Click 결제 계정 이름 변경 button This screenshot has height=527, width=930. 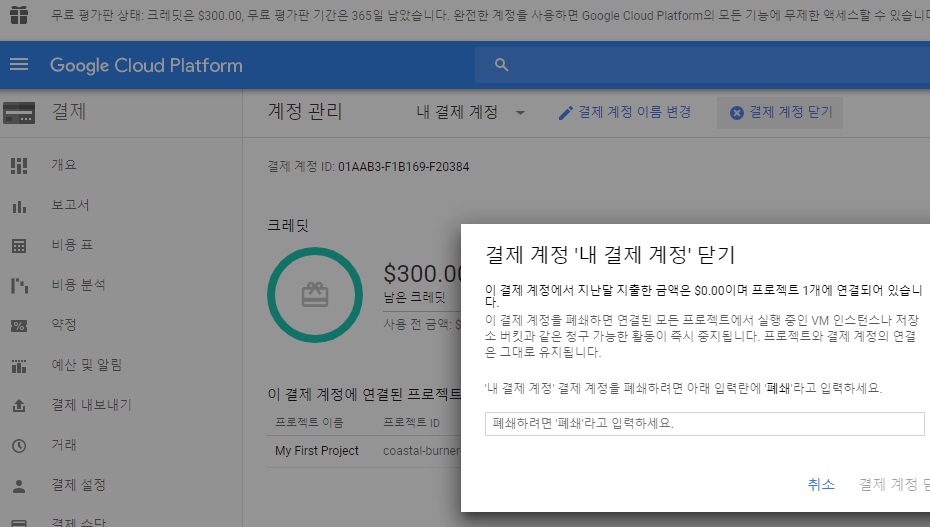(625, 112)
